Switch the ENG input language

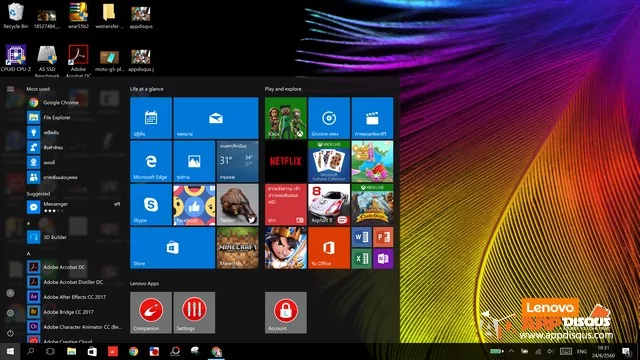coord(582,351)
